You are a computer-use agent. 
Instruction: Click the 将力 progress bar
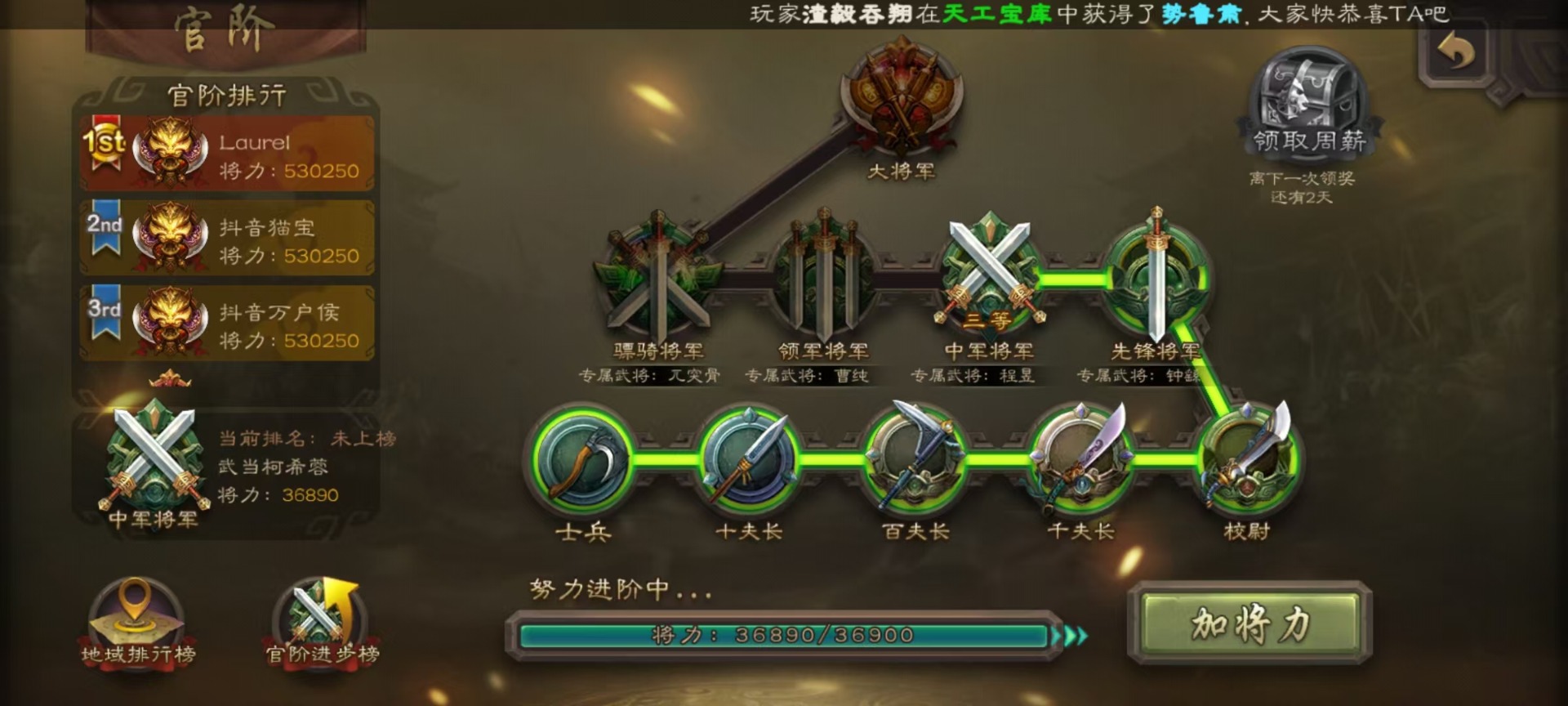[x=784, y=636]
